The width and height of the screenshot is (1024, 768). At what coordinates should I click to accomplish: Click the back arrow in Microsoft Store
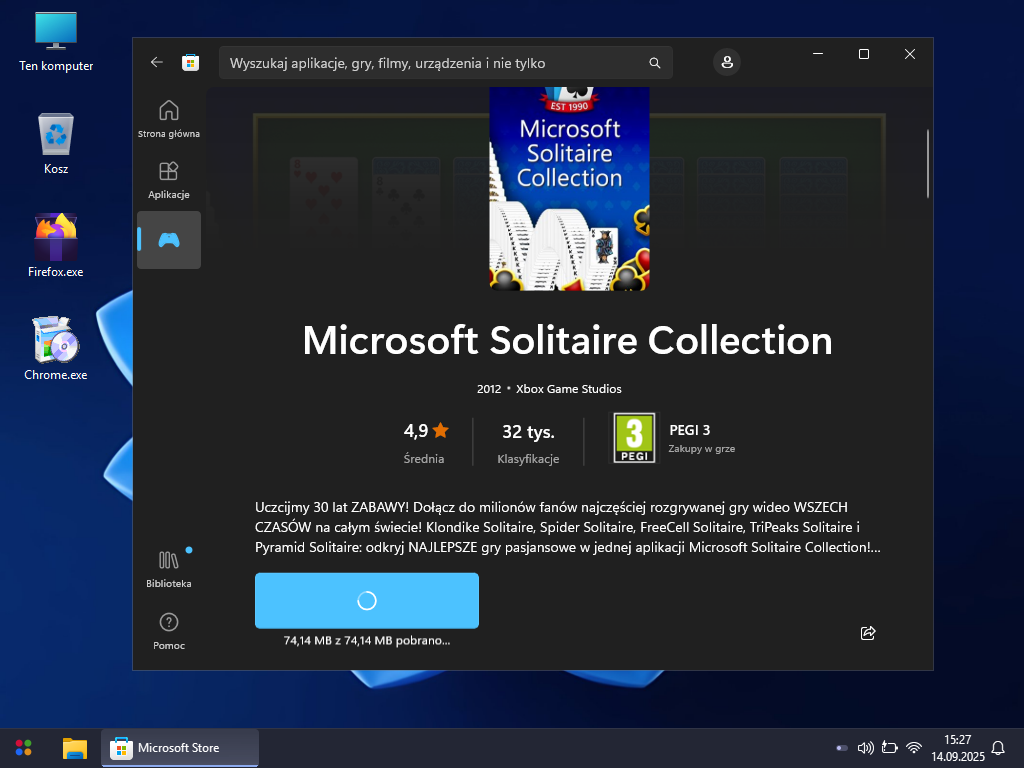click(156, 62)
